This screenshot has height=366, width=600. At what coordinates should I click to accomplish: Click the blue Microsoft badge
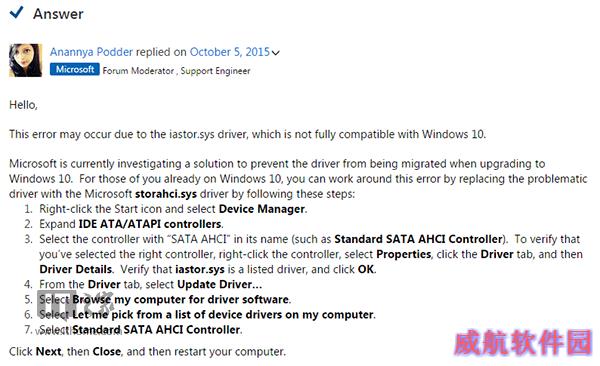(75, 69)
